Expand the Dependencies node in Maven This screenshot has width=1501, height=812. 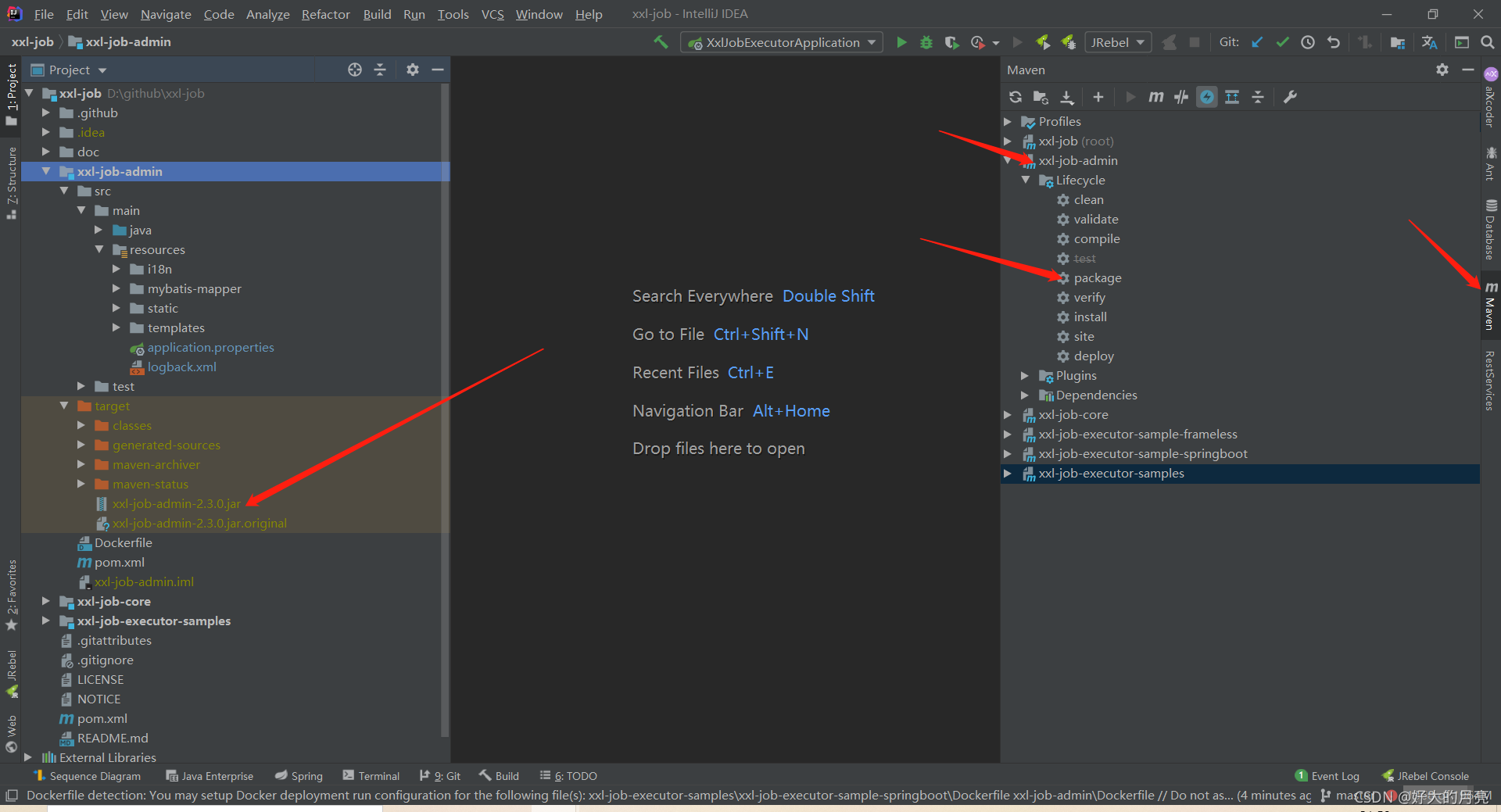coord(1026,395)
